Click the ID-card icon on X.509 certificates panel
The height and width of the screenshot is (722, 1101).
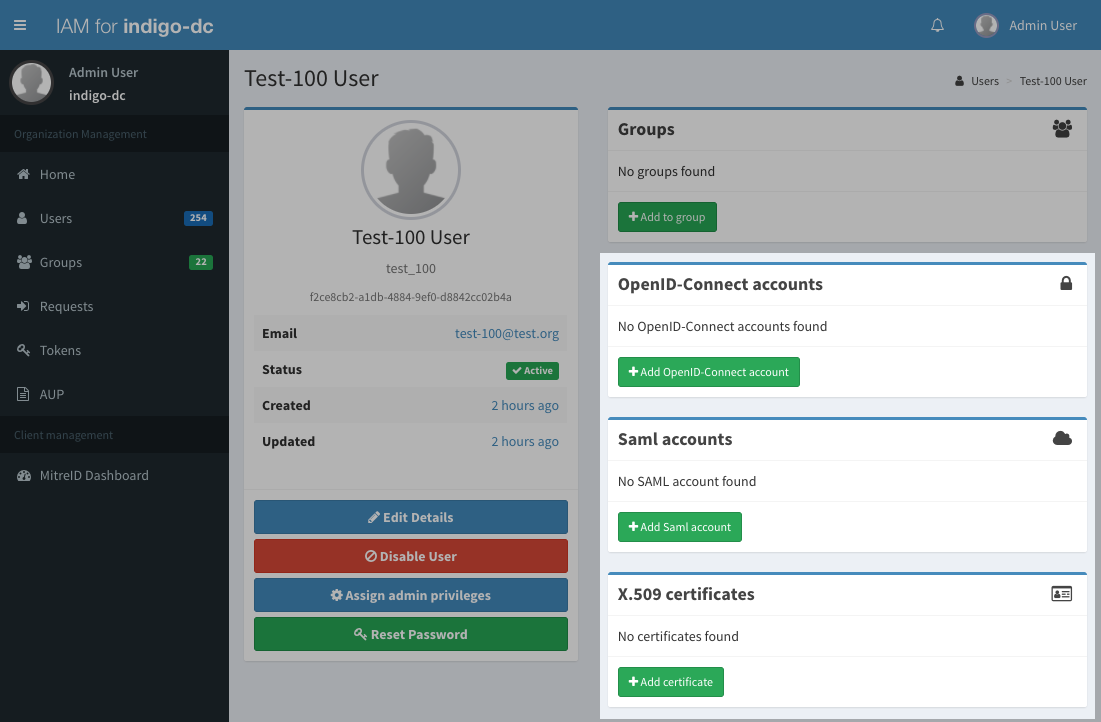click(1061, 593)
